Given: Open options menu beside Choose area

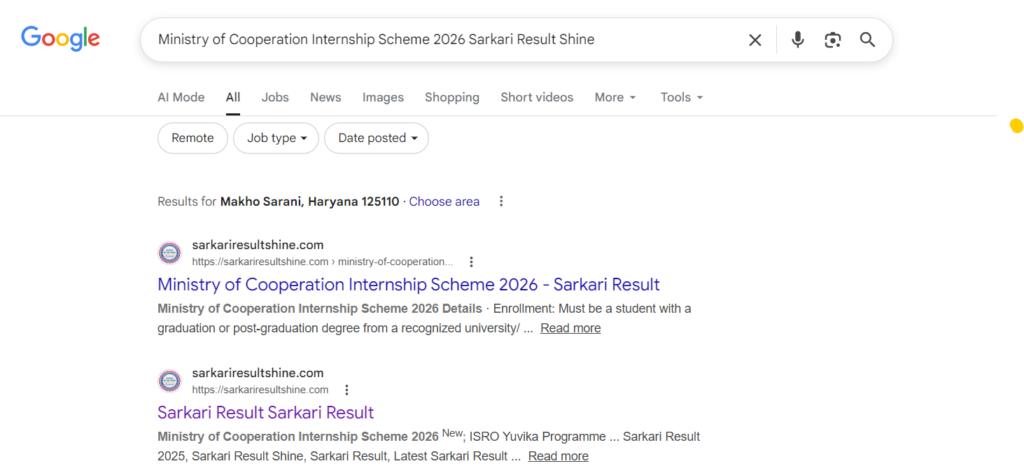Looking at the screenshot, I should coord(501,201).
